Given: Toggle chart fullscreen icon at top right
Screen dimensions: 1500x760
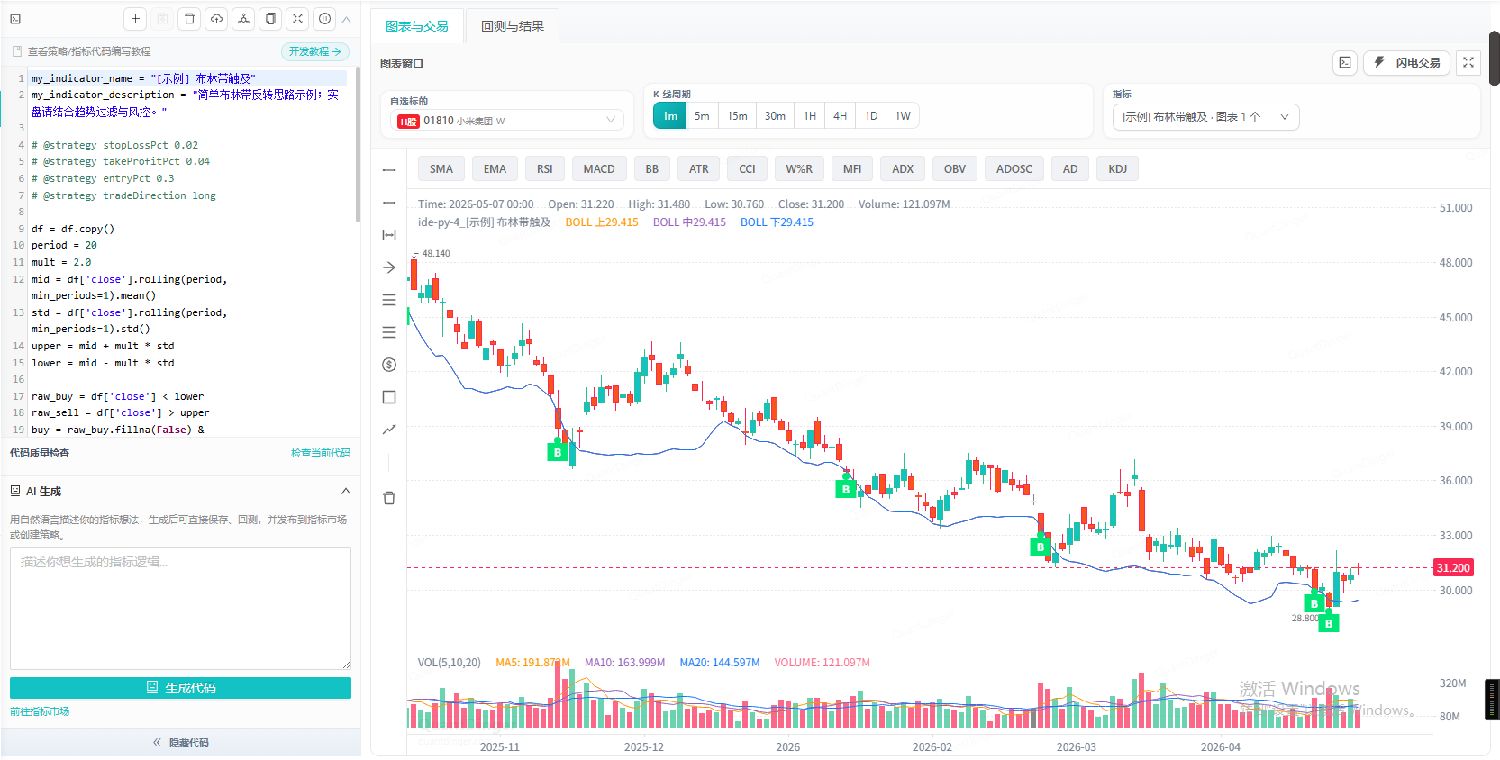Looking at the screenshot, I should click(x=1468, y=63).
